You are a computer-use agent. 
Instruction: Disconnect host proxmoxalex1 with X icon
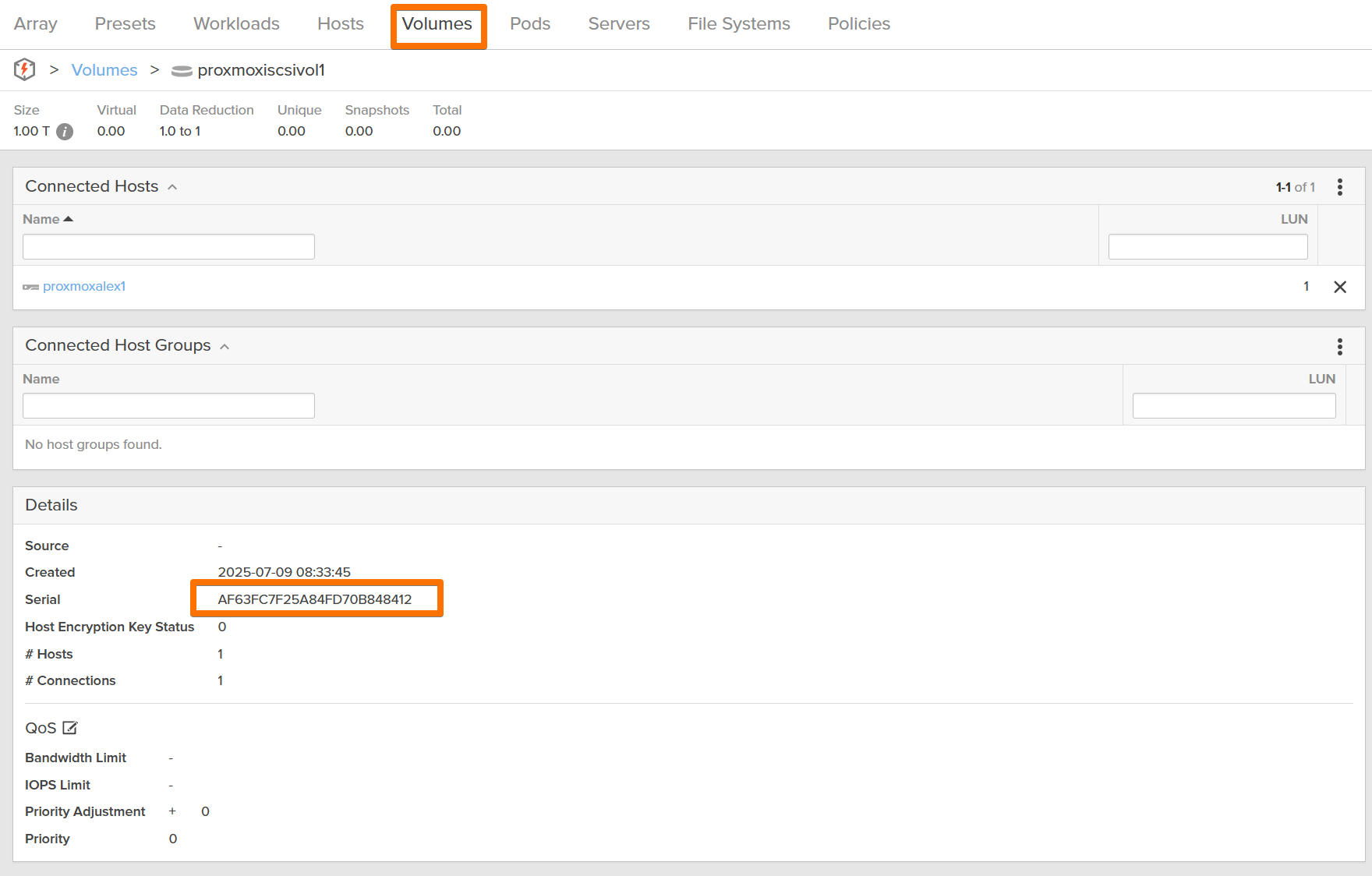pos(1339,287)
